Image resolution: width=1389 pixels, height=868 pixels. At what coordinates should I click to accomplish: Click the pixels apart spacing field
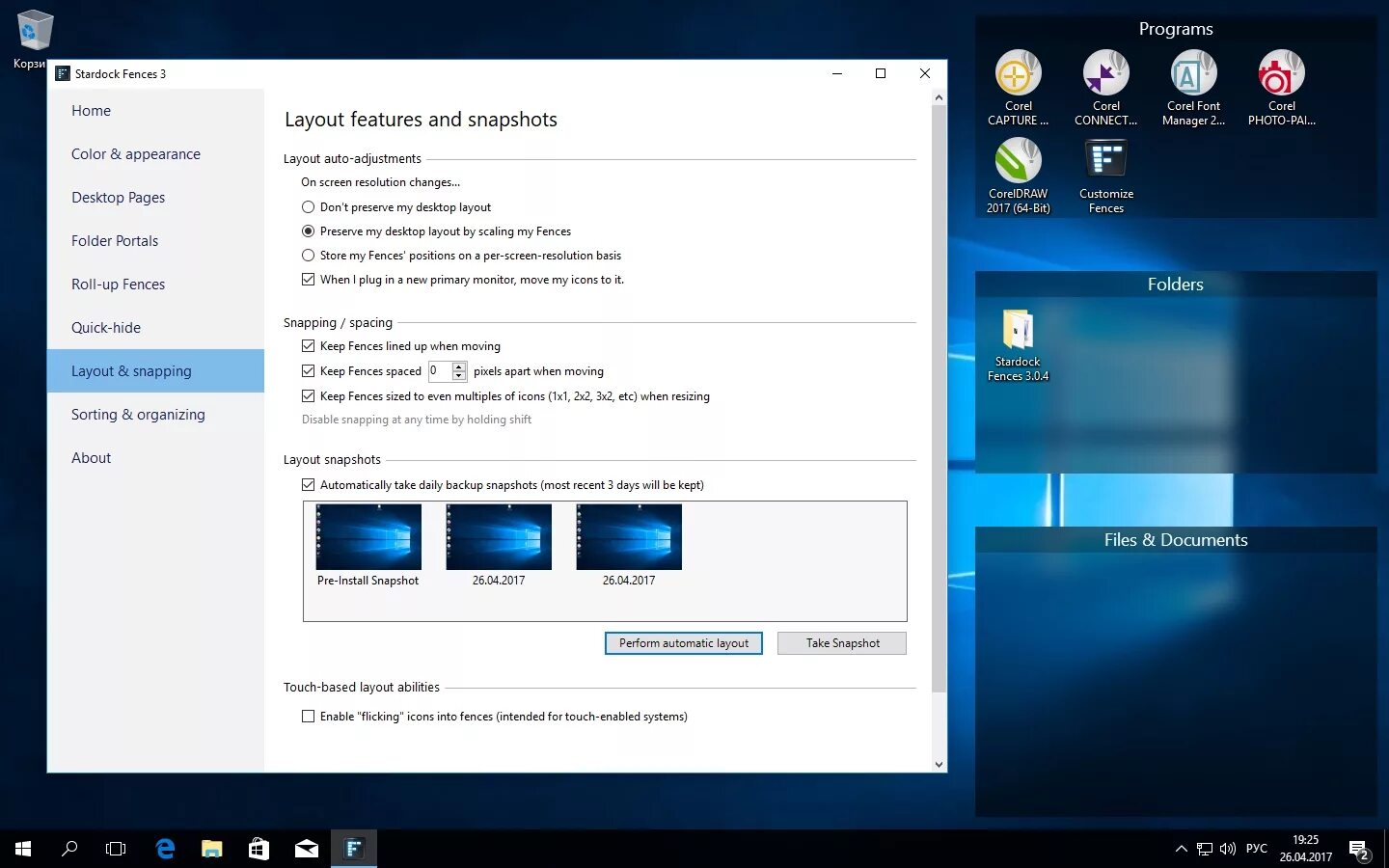click(440, 371)
